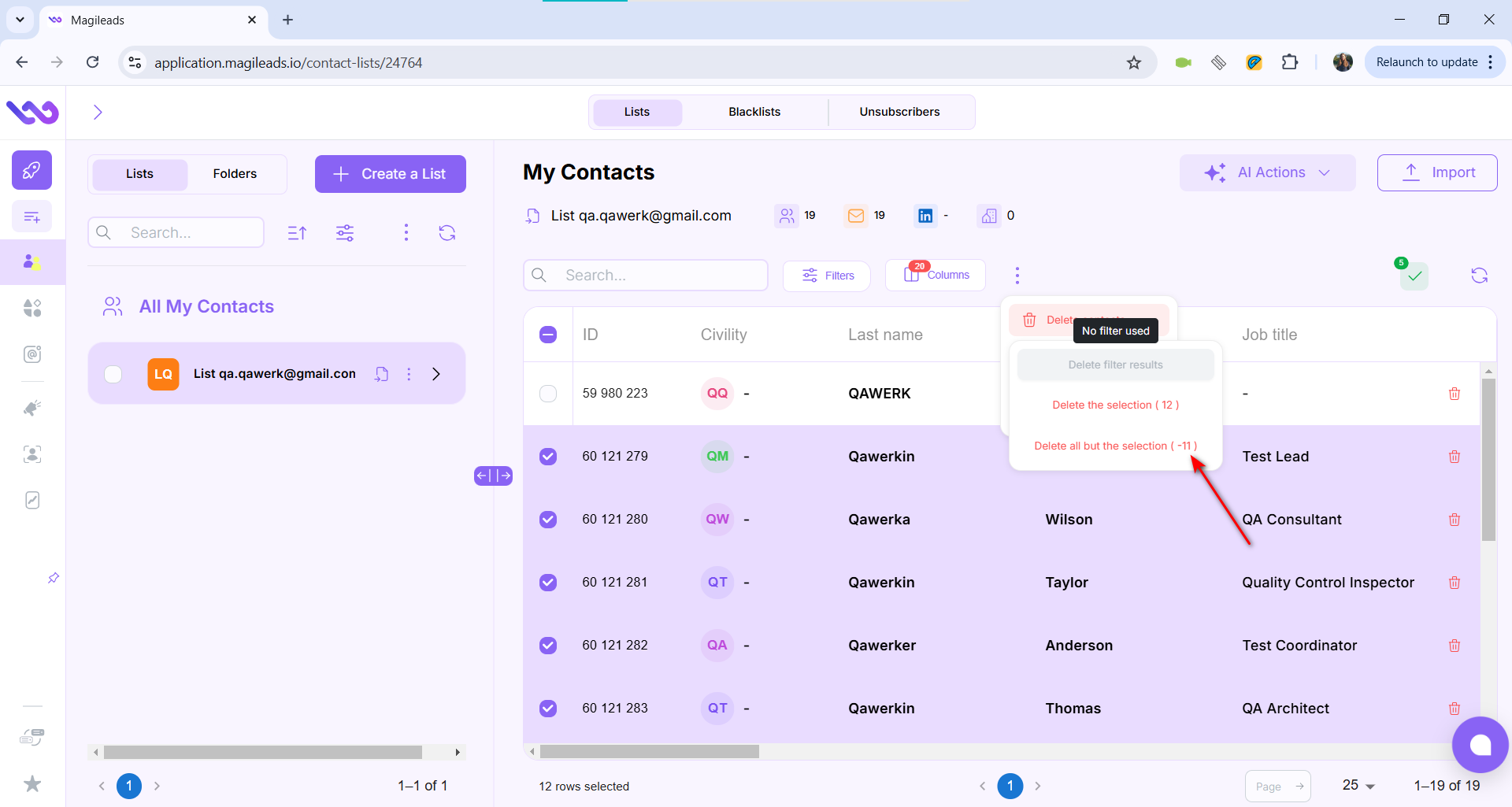Bookmark this page with star icon
This screenshot has width=1512, height=807.
[1134, 63]
